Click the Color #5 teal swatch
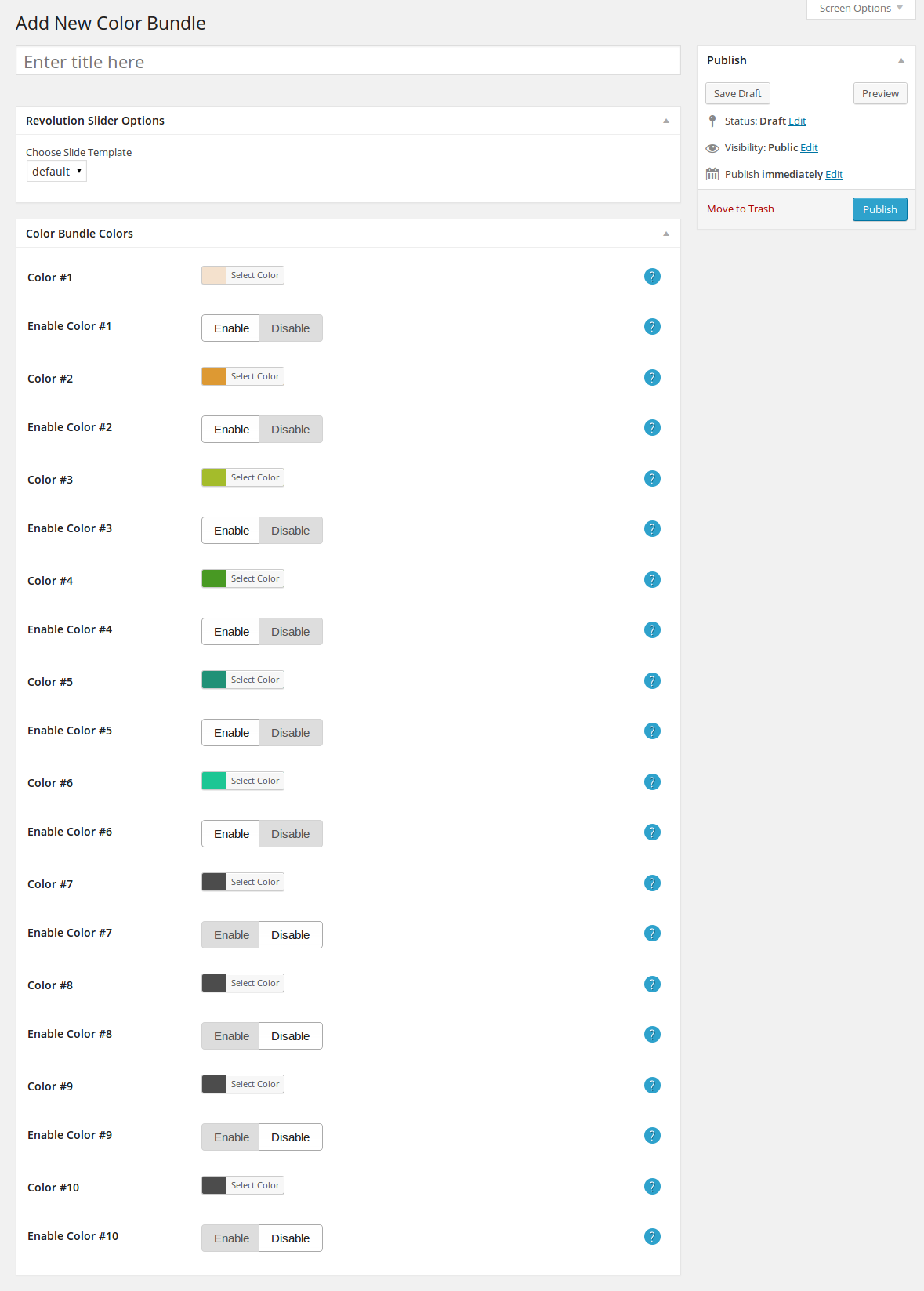The image size is (924, 1291). (214, 680)
